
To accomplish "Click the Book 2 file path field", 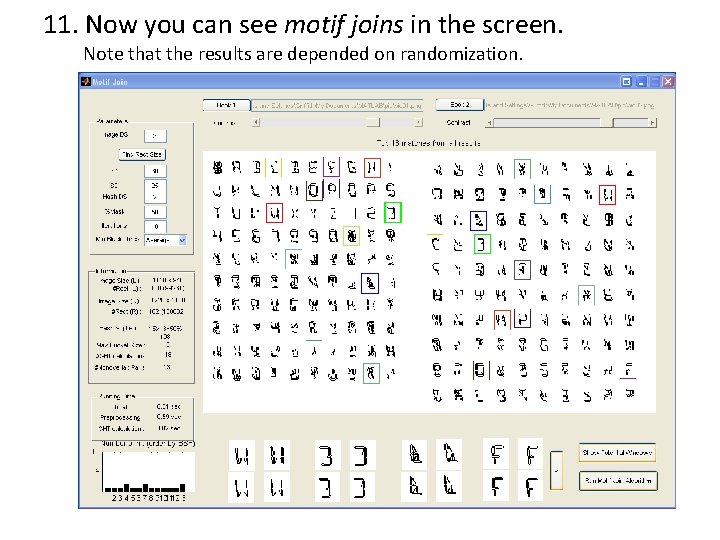I will (570, 105).
